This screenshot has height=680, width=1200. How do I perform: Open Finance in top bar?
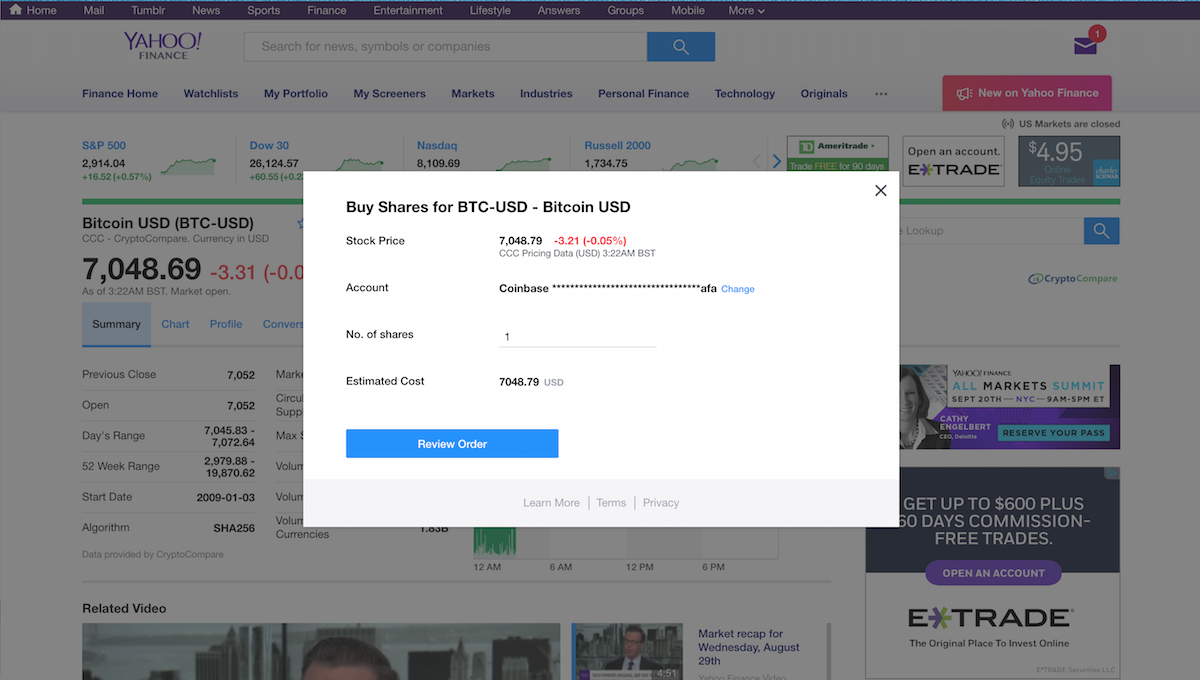(327, 10)
